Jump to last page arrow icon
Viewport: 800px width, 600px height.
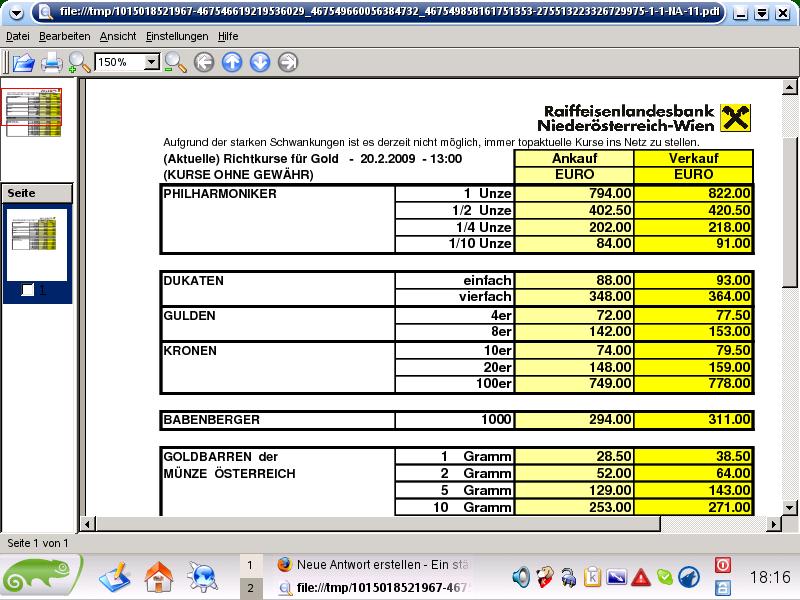coord(288,62)
